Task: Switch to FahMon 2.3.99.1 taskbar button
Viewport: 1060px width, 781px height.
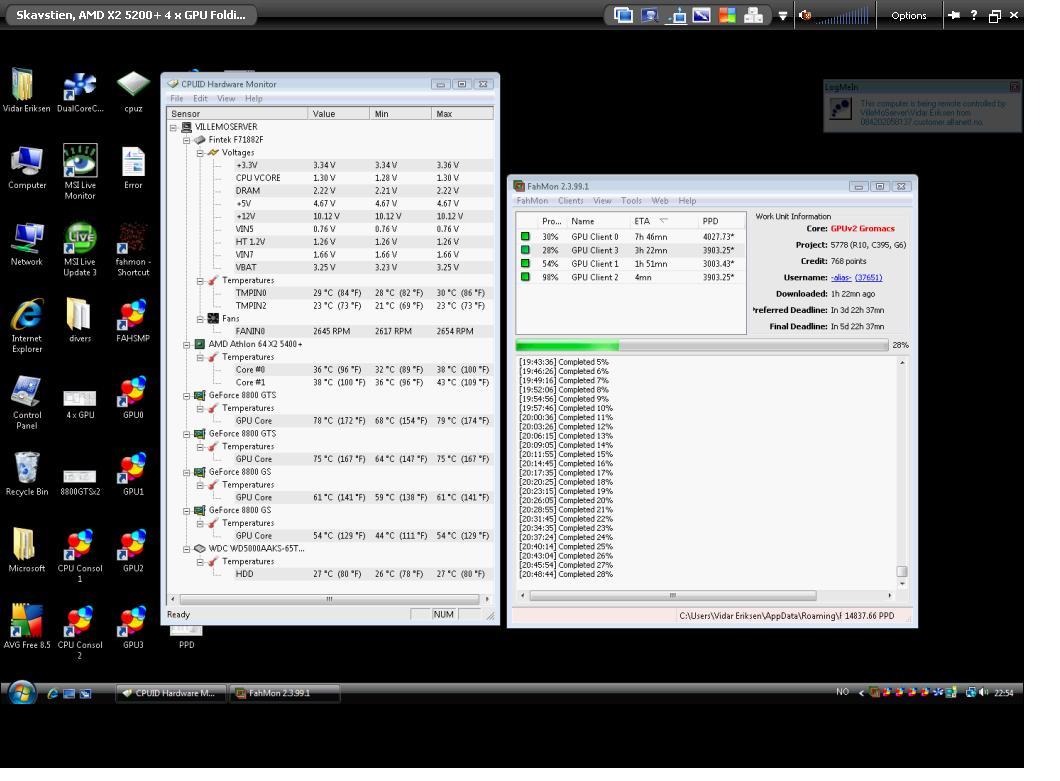Action: coord(284,693)
